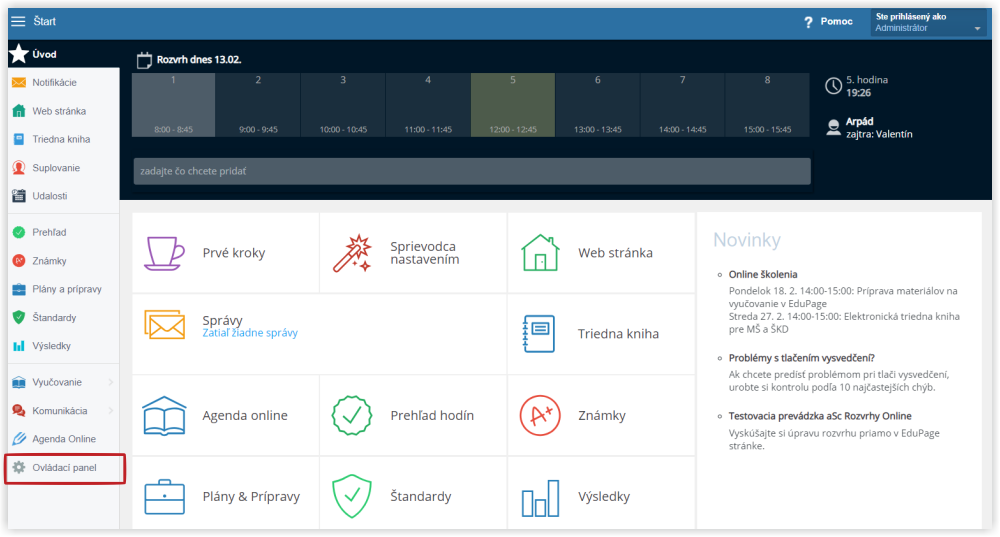This screenshot has height=537, width=1000.
Task: Open Známky red icon in sidebar
Action: pyautogui.click(x=19, y=261)
